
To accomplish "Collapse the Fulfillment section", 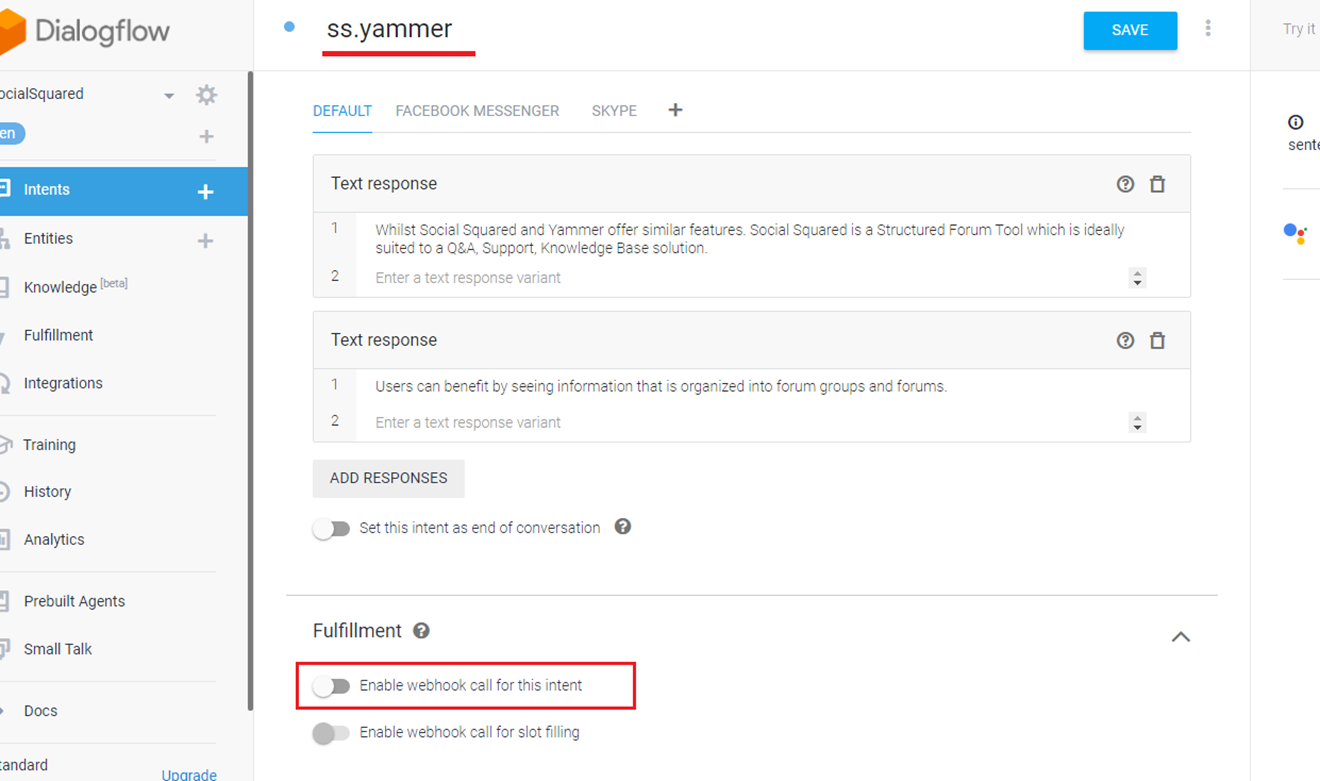I will [x=1180, y=636].
